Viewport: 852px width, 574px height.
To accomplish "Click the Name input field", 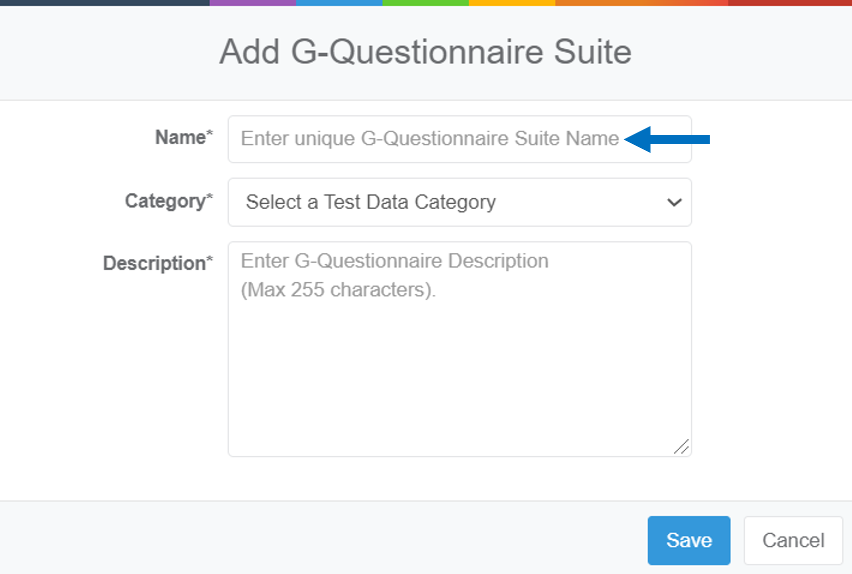I will point(460,139).
